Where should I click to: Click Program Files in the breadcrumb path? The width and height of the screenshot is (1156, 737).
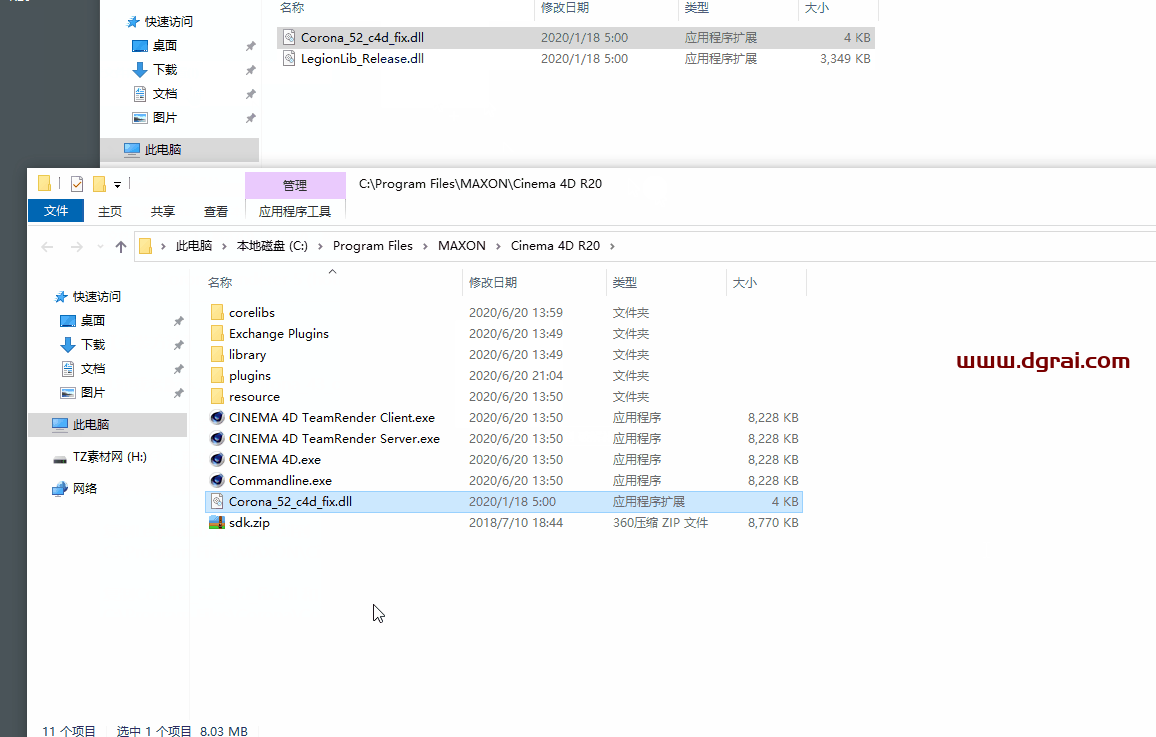pos(372,246)
